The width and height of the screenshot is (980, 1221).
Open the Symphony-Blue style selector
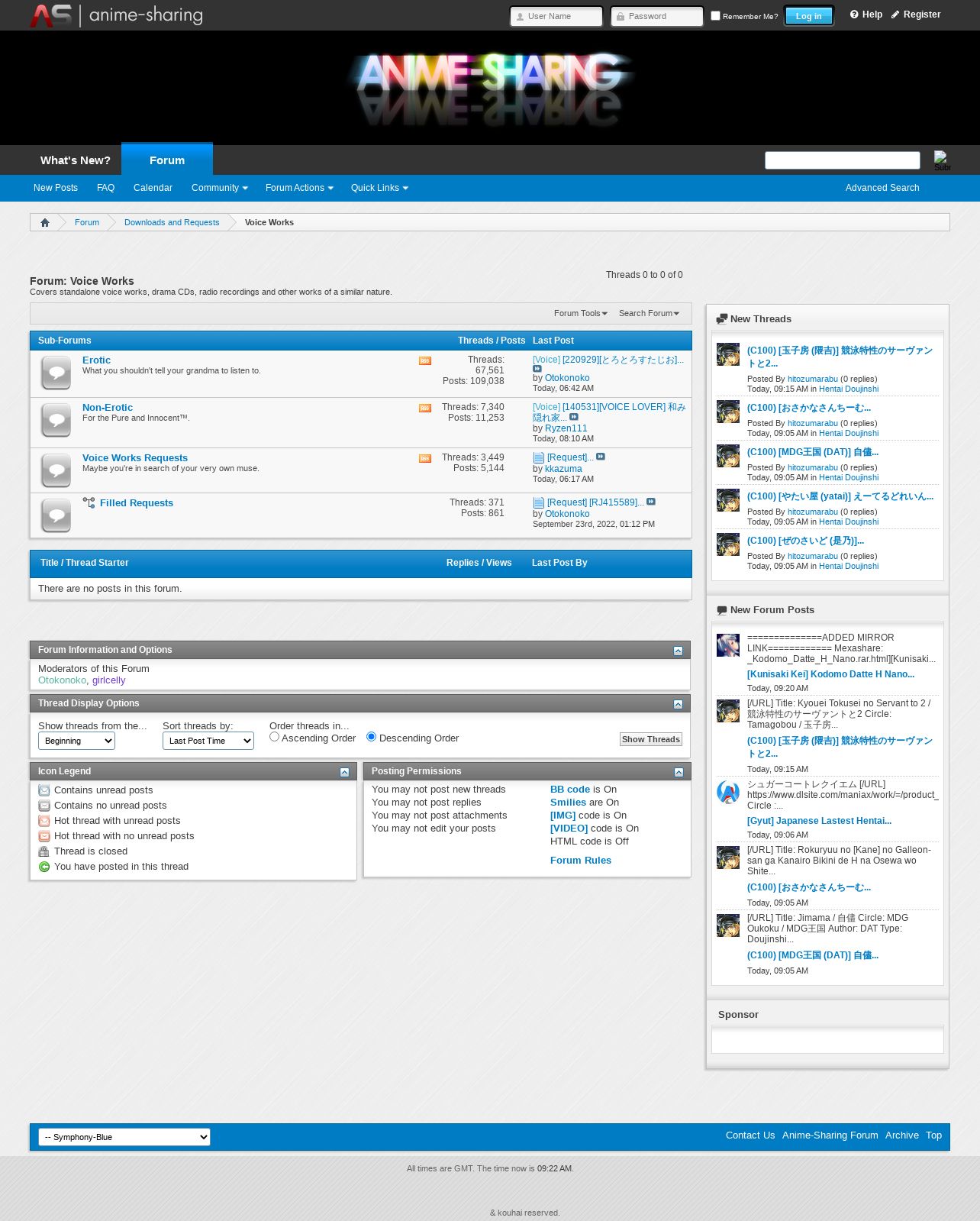point(124,1137)
